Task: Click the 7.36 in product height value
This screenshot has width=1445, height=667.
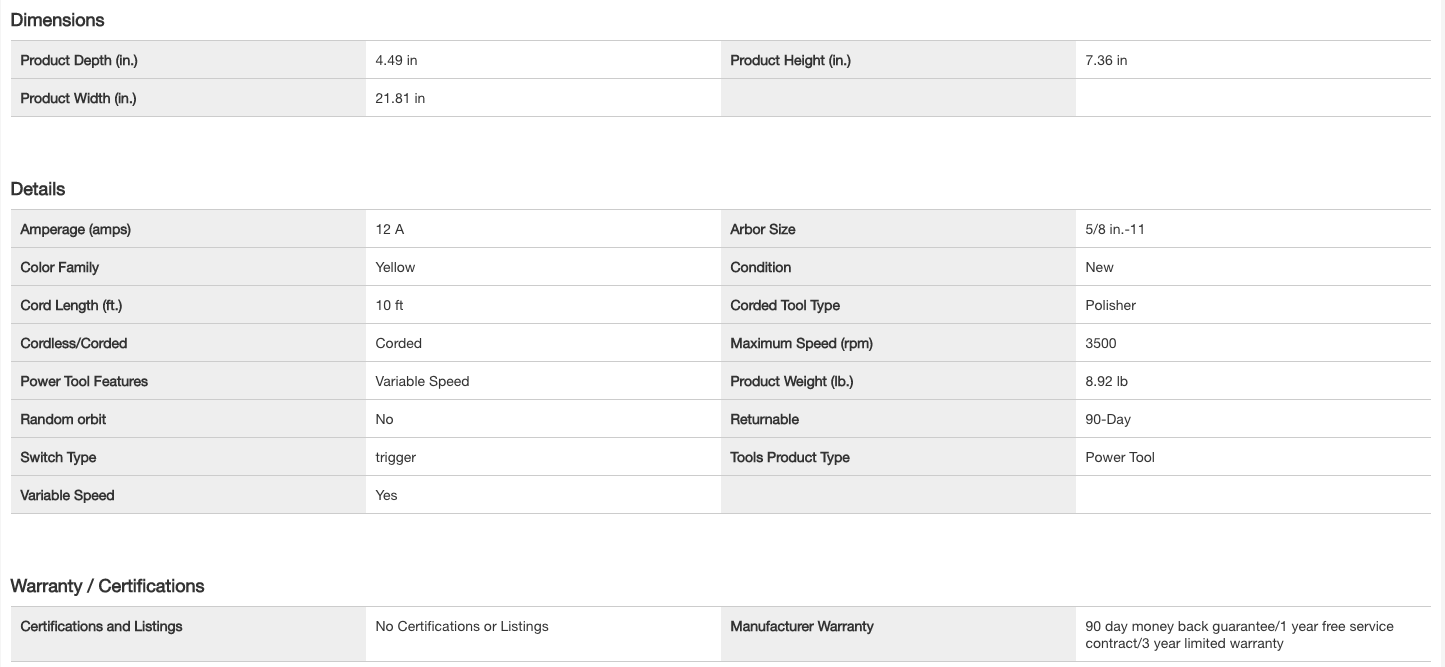Action: pyautogui.click(x=1106, y=60)
